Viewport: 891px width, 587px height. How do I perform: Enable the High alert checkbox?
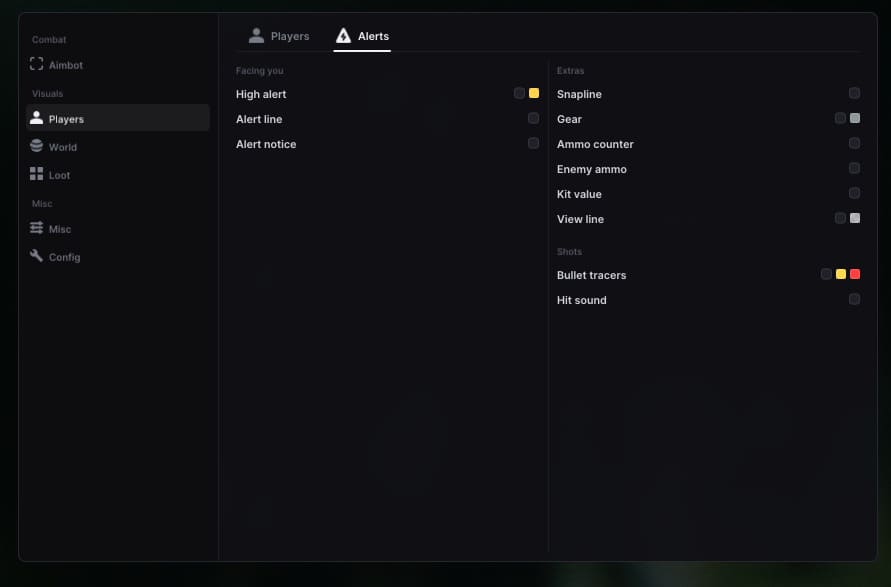tap(519, 93)
